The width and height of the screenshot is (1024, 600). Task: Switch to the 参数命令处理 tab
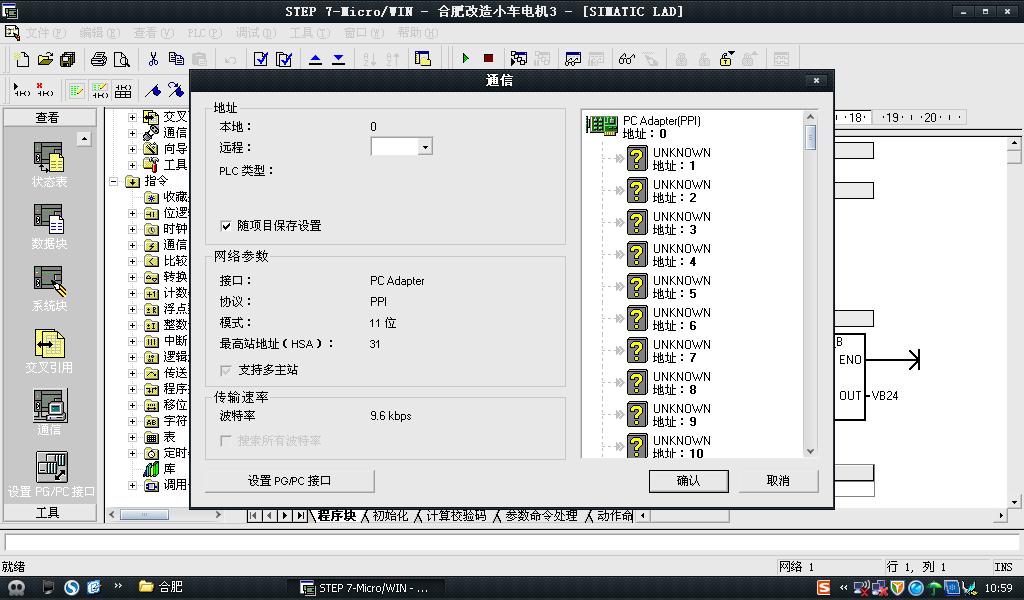click(541, 516)
